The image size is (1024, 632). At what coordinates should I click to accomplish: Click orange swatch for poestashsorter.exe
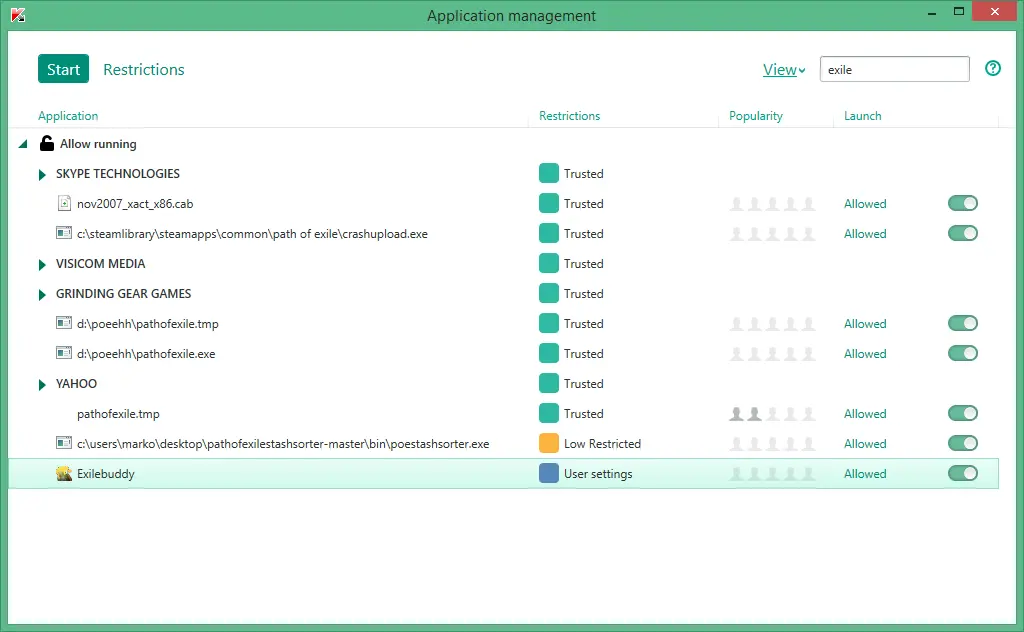(x=549, y=443)
